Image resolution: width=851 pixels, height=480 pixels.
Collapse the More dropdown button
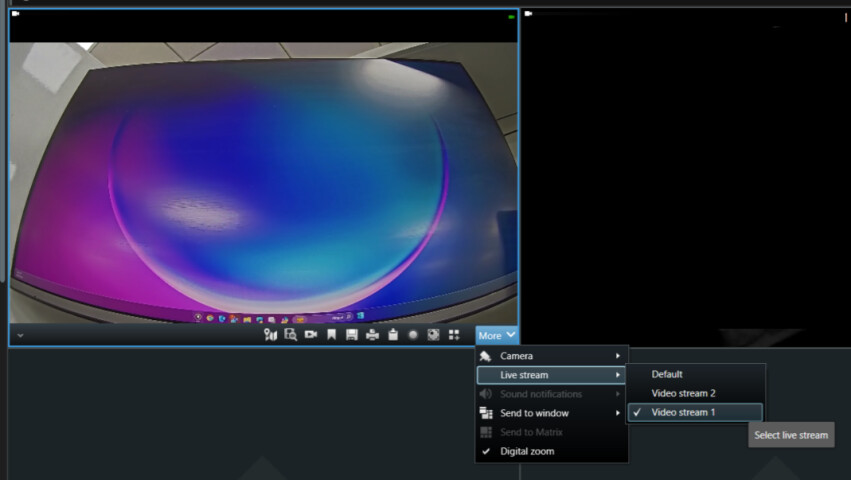(497, 336)
